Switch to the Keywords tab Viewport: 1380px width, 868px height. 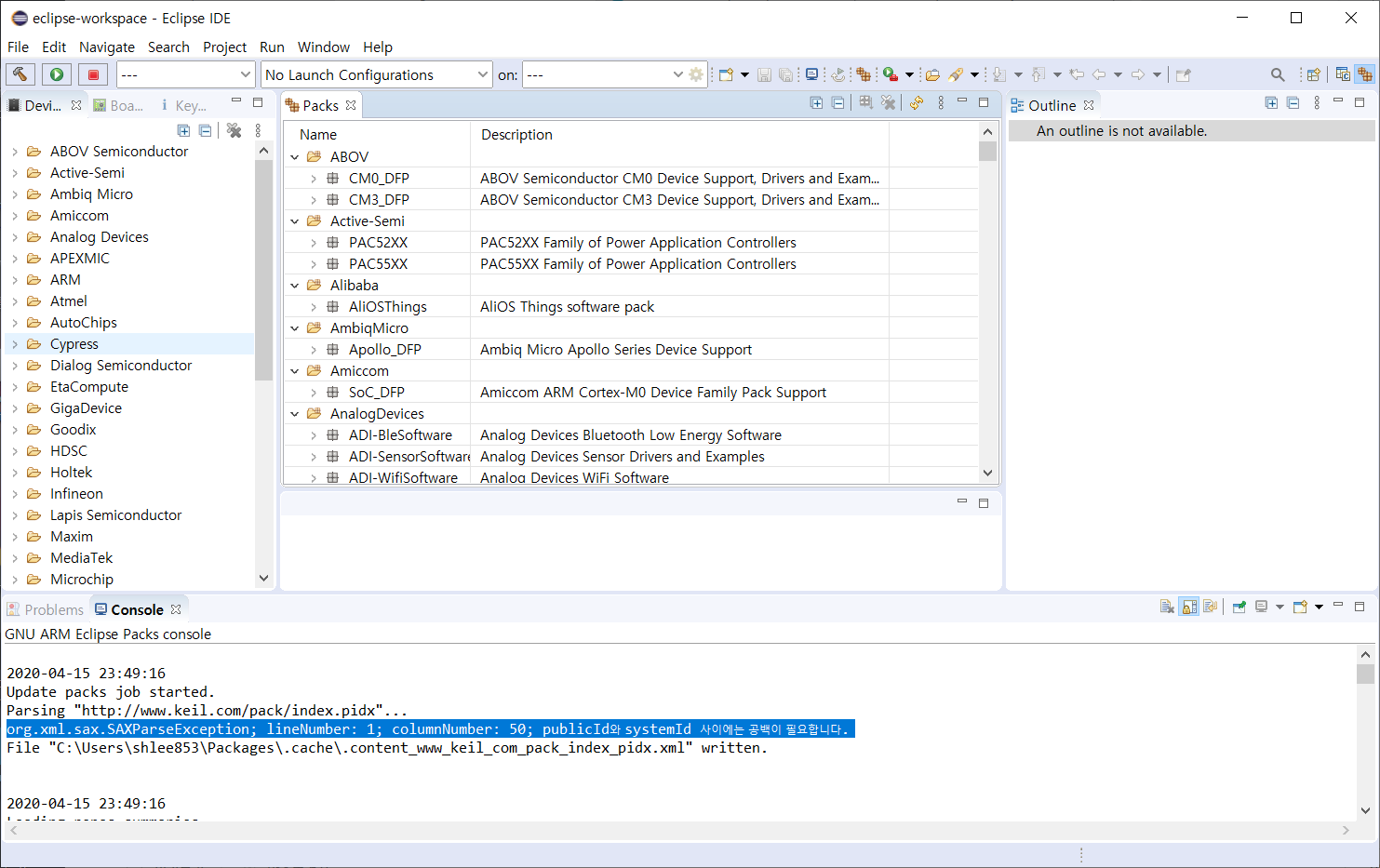pyautogui.click(x=183, y=105)
